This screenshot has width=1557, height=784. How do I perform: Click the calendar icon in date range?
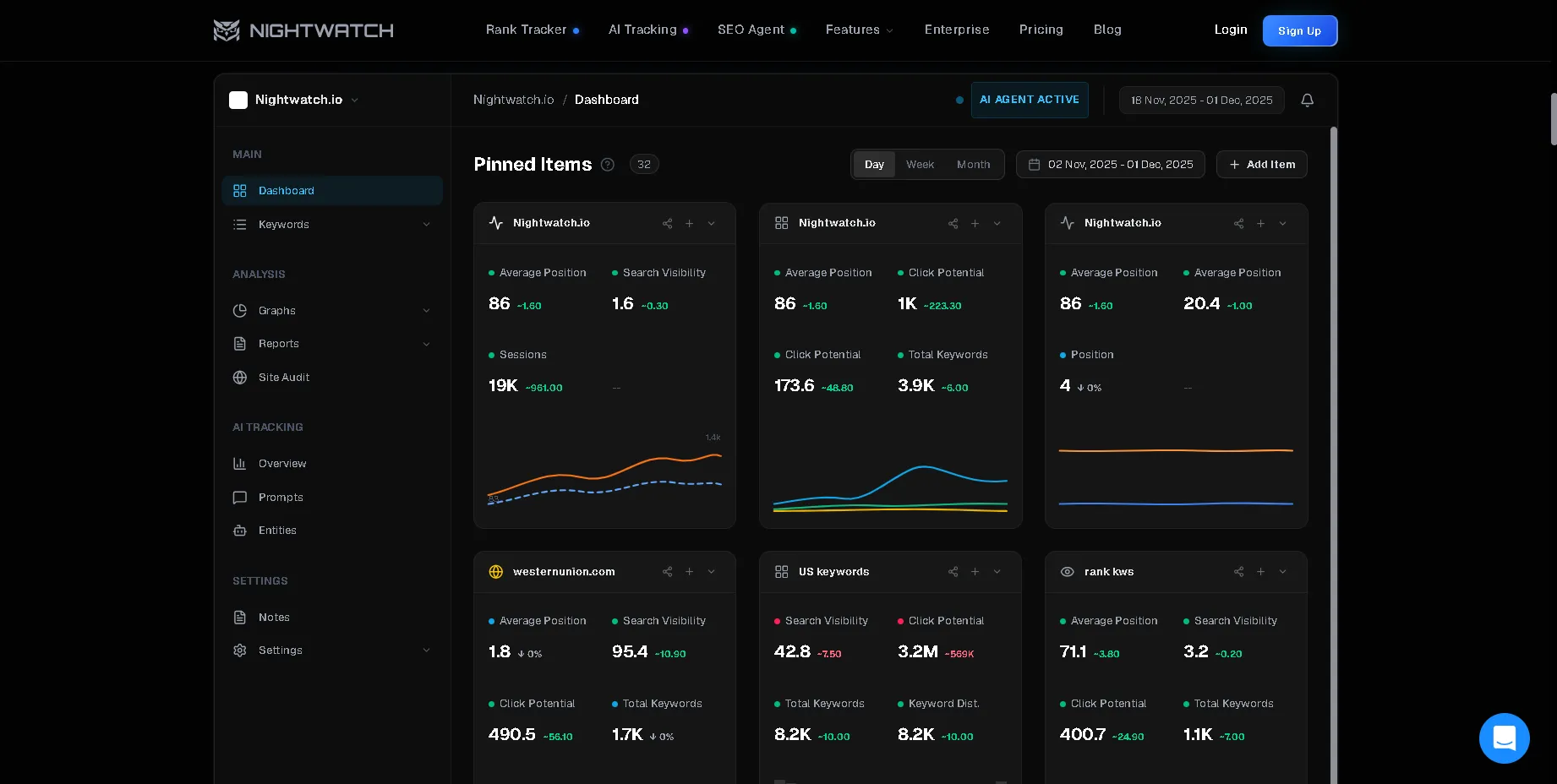click(x=1034, y=165)
